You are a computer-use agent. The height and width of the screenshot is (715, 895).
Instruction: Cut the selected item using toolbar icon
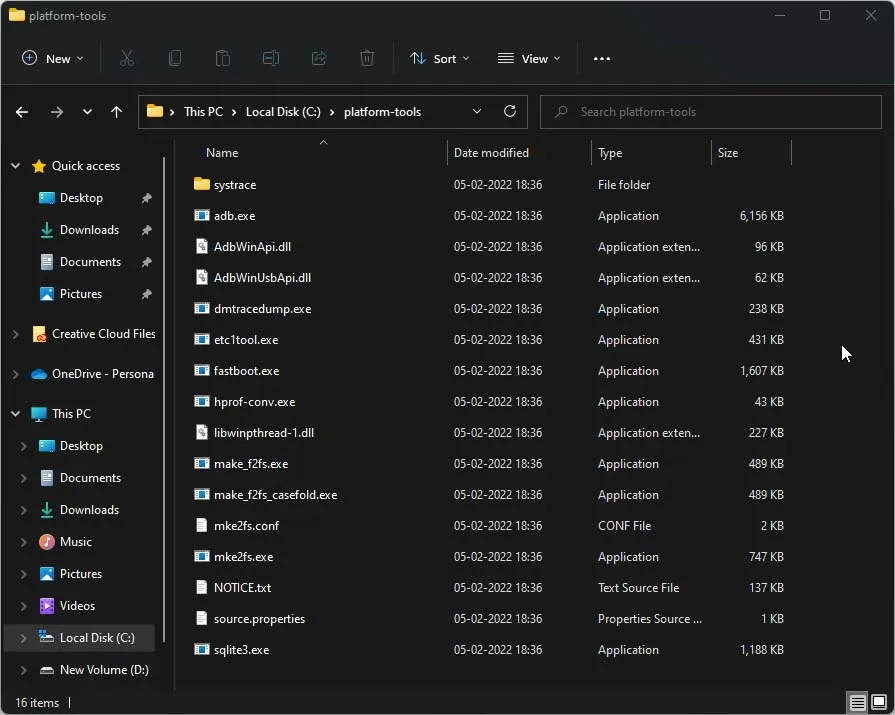coord(127,58)
